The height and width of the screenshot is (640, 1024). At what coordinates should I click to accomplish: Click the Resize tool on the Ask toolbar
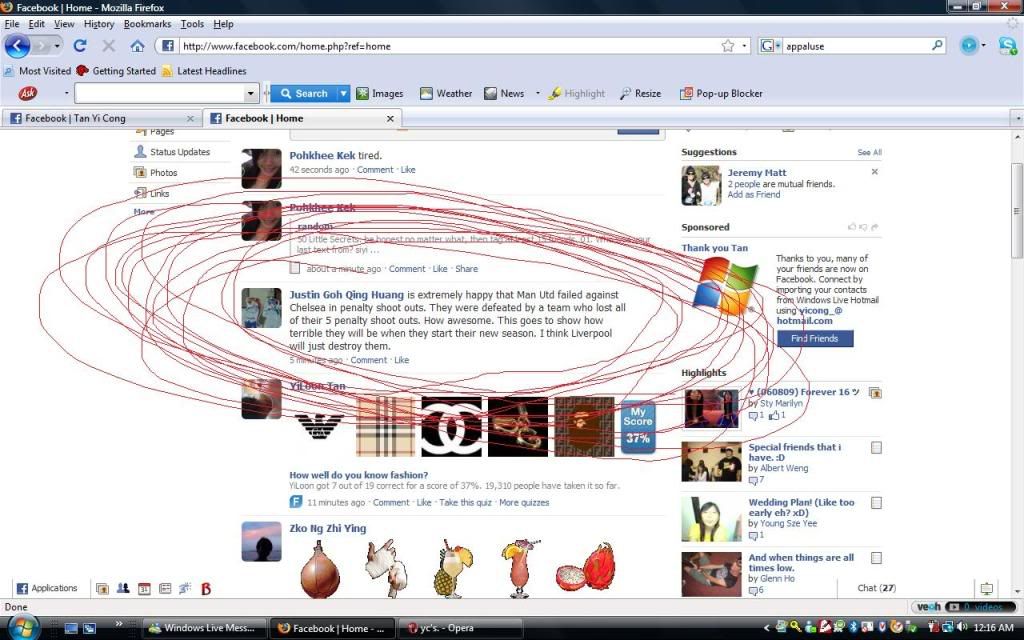640,93
